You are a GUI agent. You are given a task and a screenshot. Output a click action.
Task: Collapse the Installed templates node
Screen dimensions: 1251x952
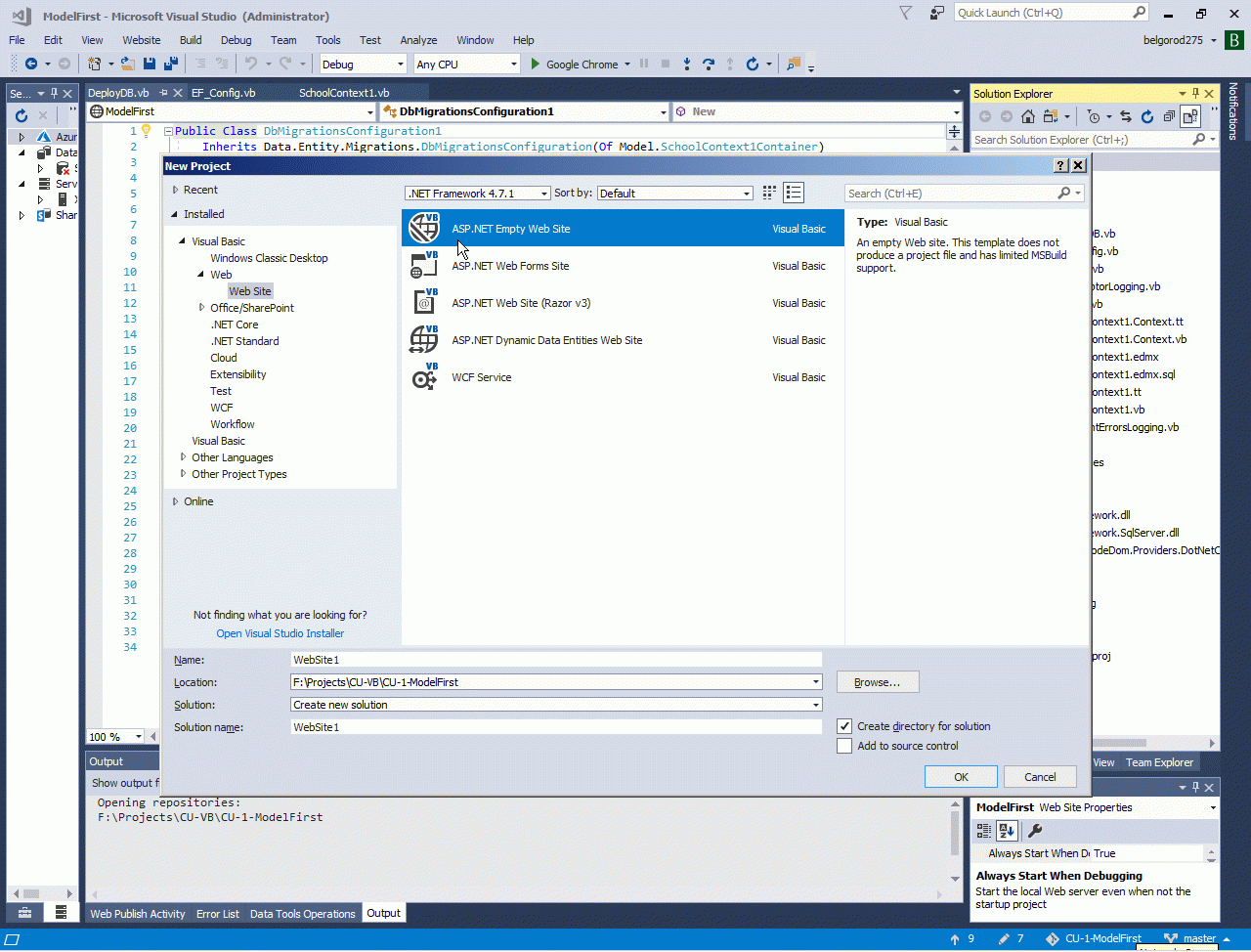tap(175, 214)
